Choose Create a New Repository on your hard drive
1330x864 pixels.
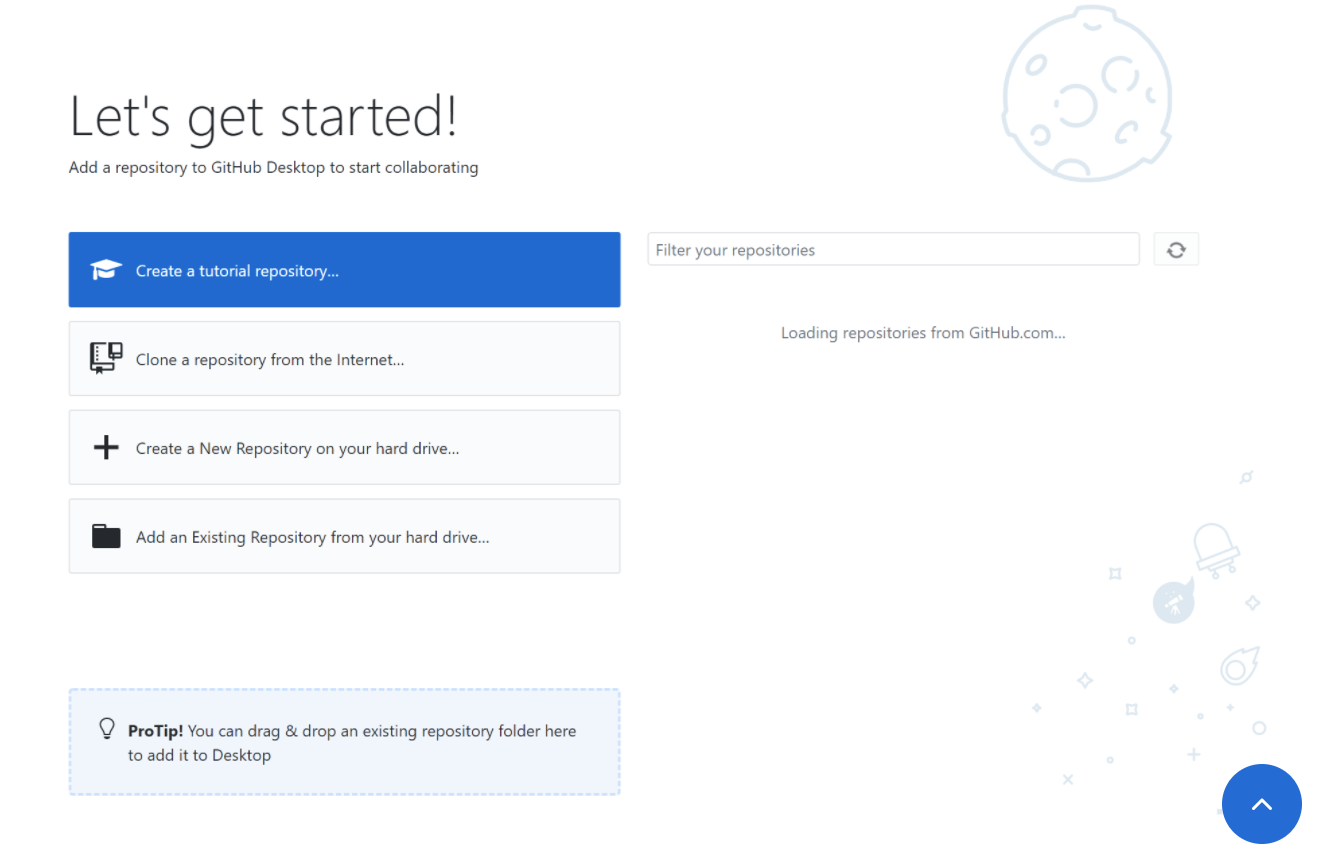(344, 448)
